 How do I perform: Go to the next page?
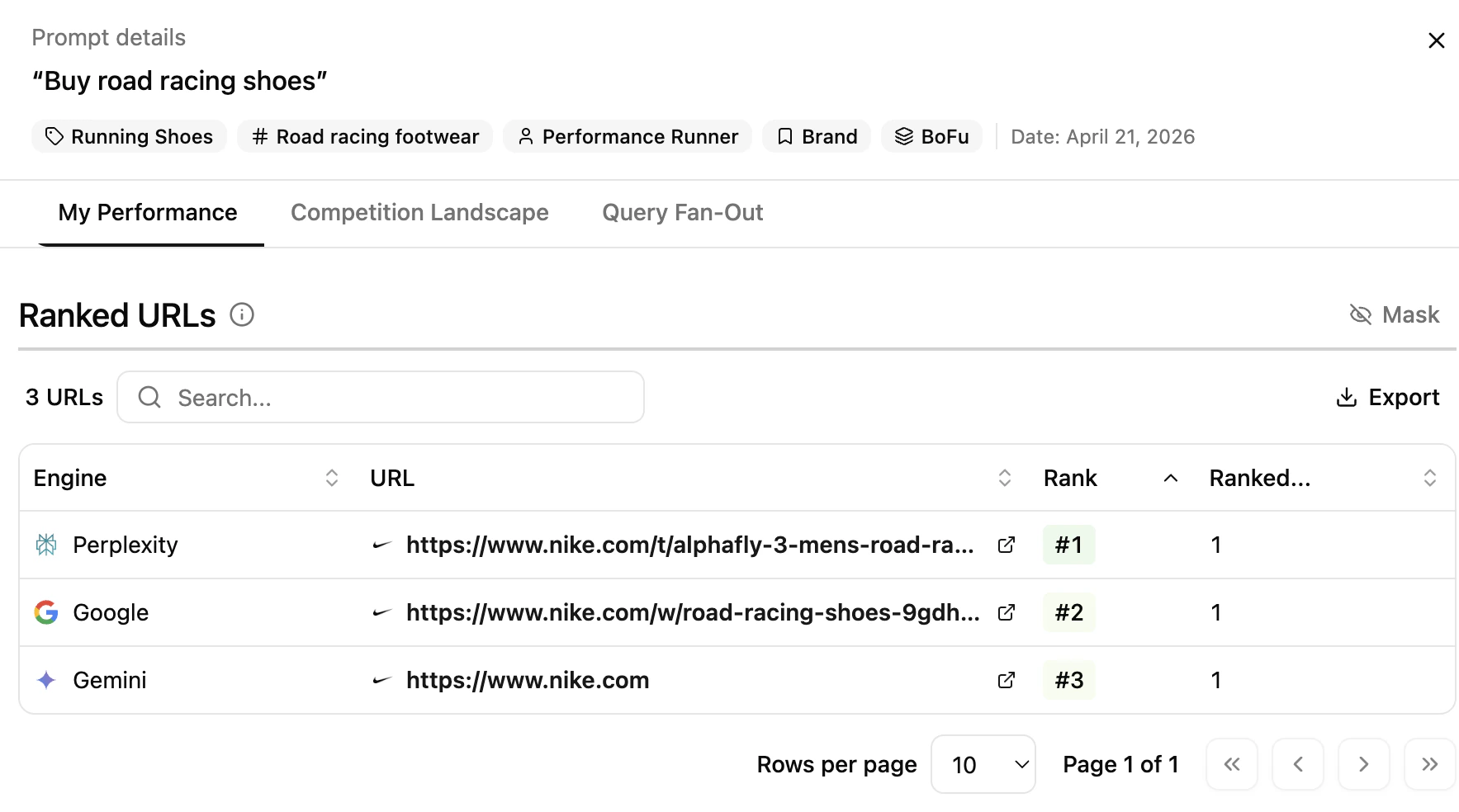[1364, 764]
